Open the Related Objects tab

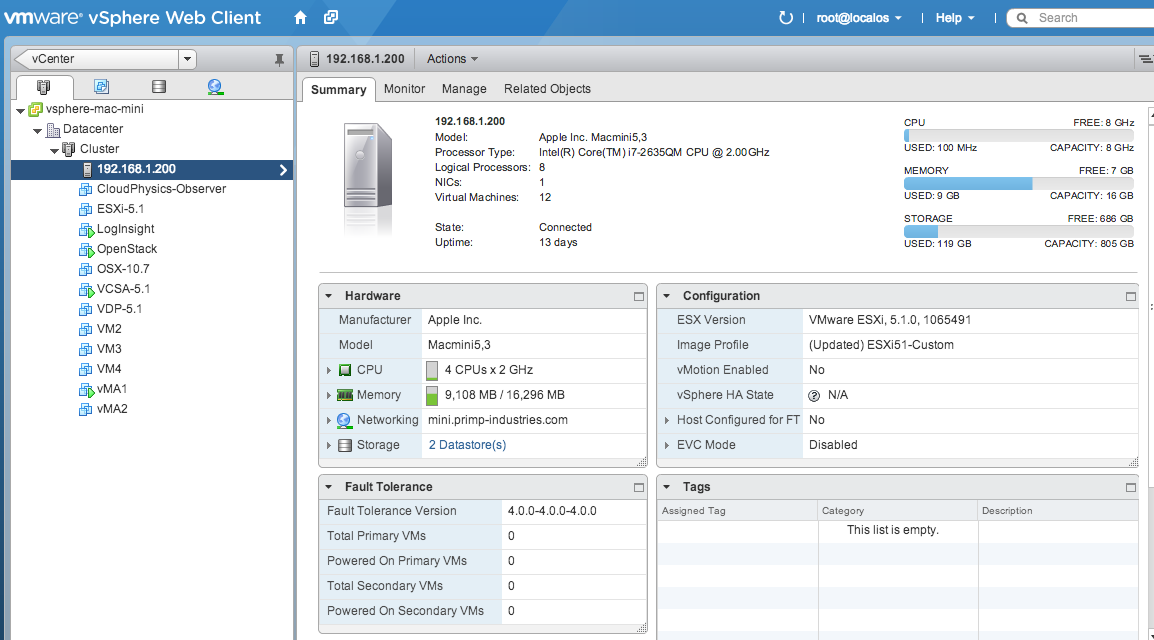point(547,89)
